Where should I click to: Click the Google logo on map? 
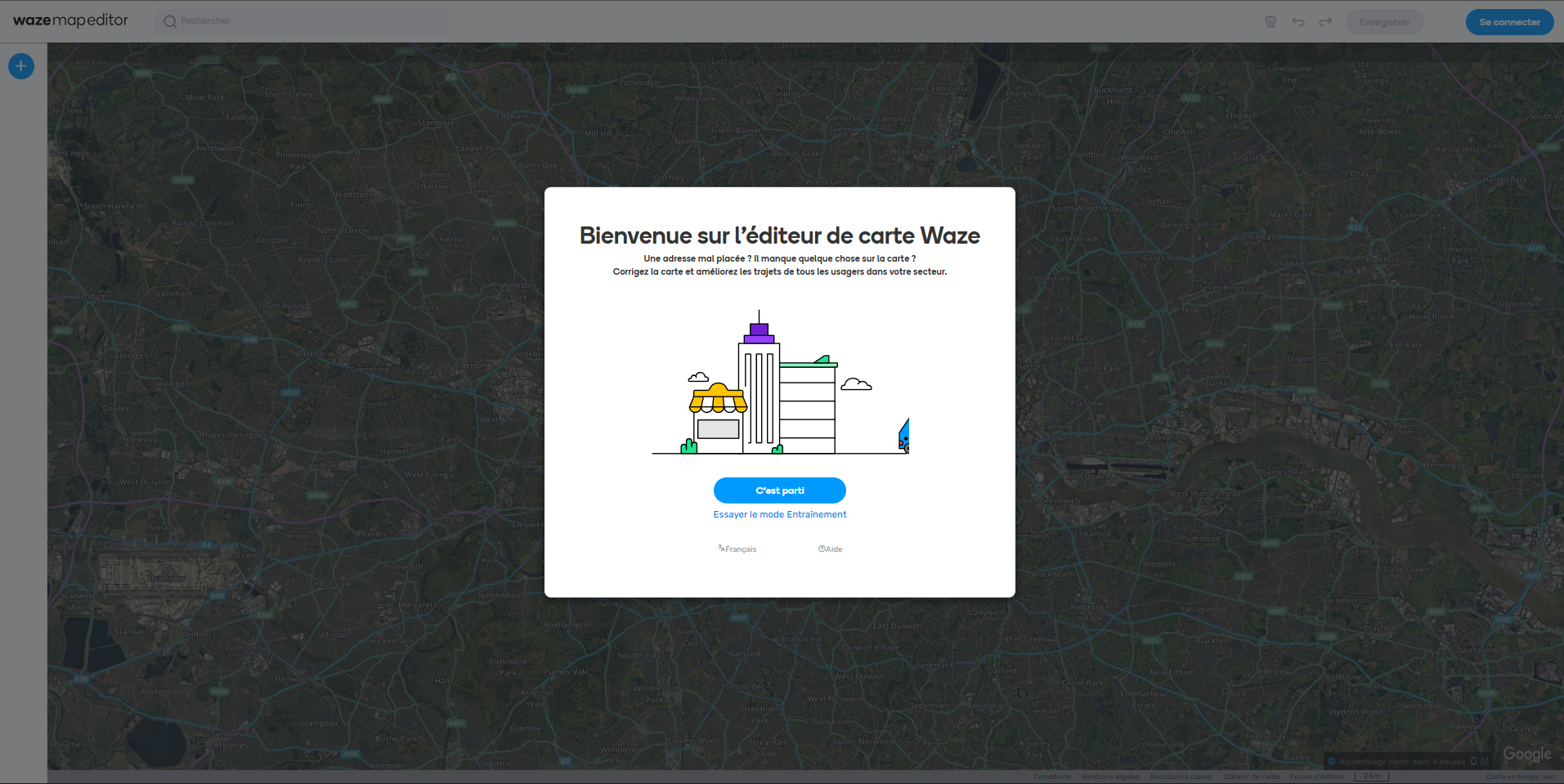(x=1526, y=754)
